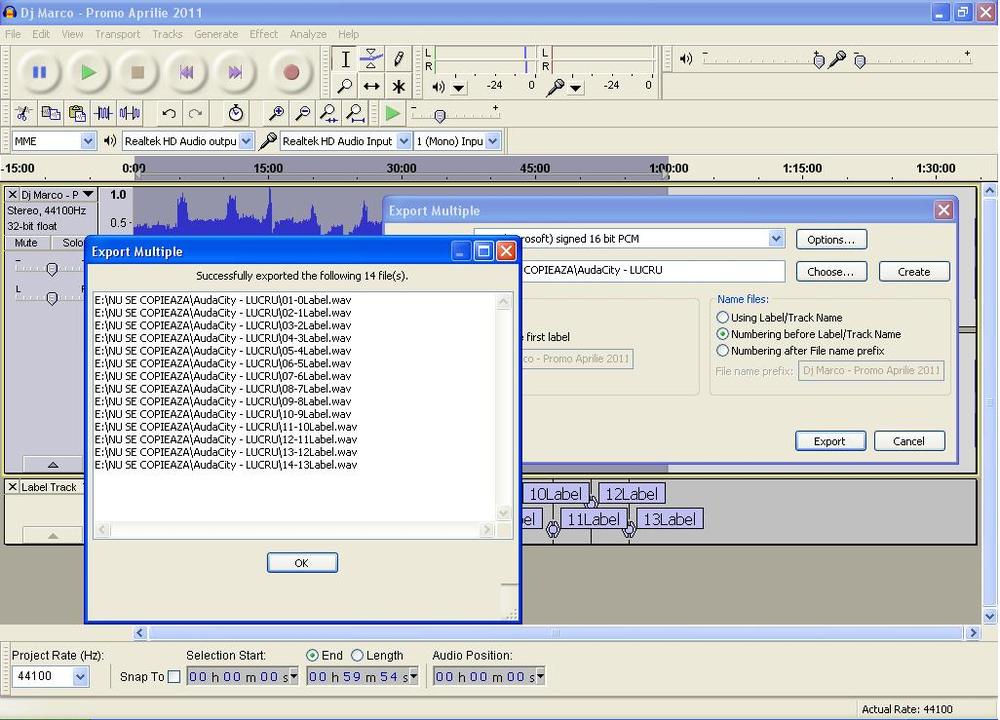The height and width of the screenshot is (720, 1000).
Task: Click the Play-at-speed green arrow
Action: tap(393, 114)
